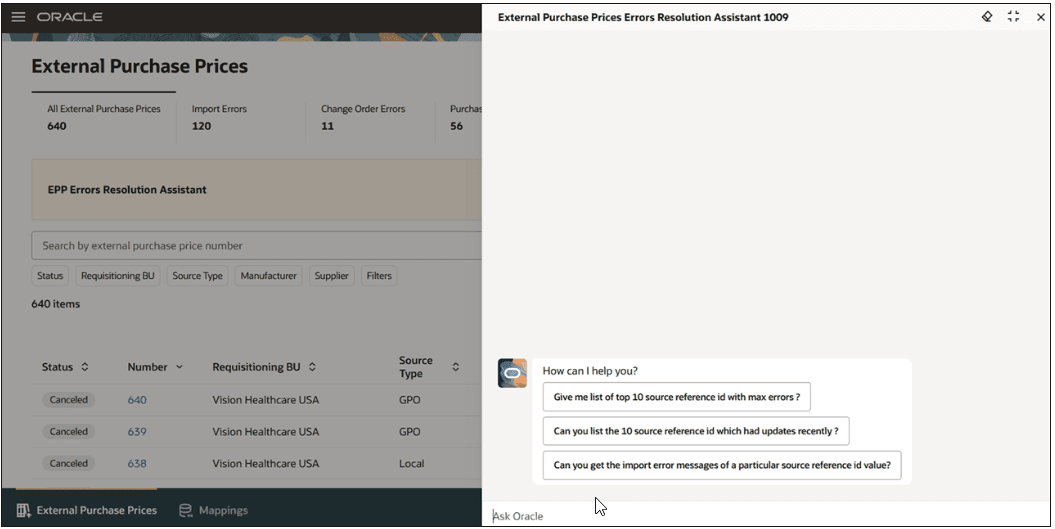
Task: Open purchase price number 639 link
Action: (137, 432)
